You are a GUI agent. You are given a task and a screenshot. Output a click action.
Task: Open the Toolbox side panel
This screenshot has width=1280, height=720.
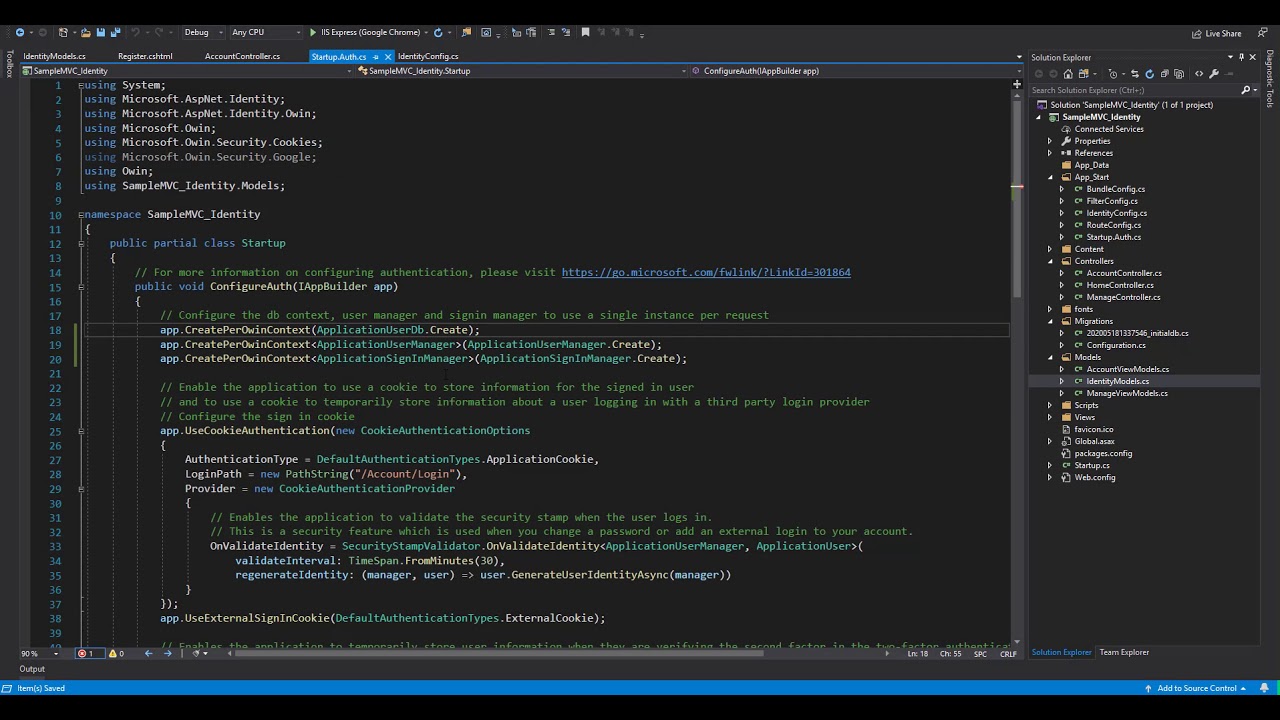pyautogui.click(x=10, y=63)
